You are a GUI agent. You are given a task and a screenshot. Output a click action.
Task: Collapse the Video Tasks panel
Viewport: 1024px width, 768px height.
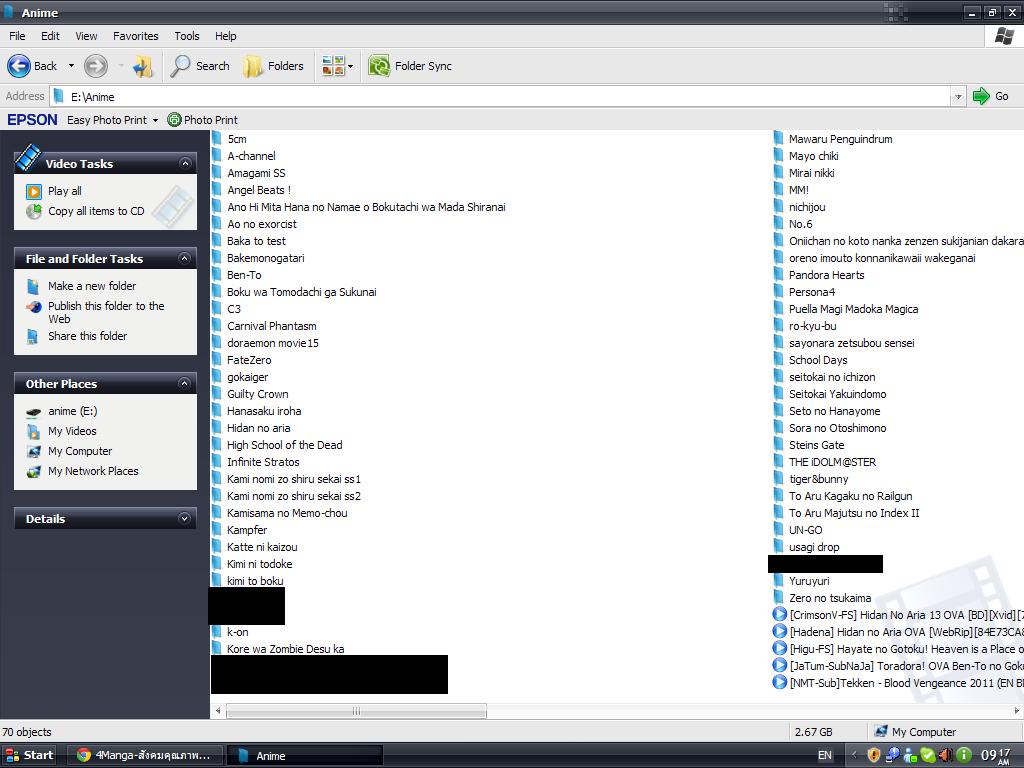click(x=185, y=163)
